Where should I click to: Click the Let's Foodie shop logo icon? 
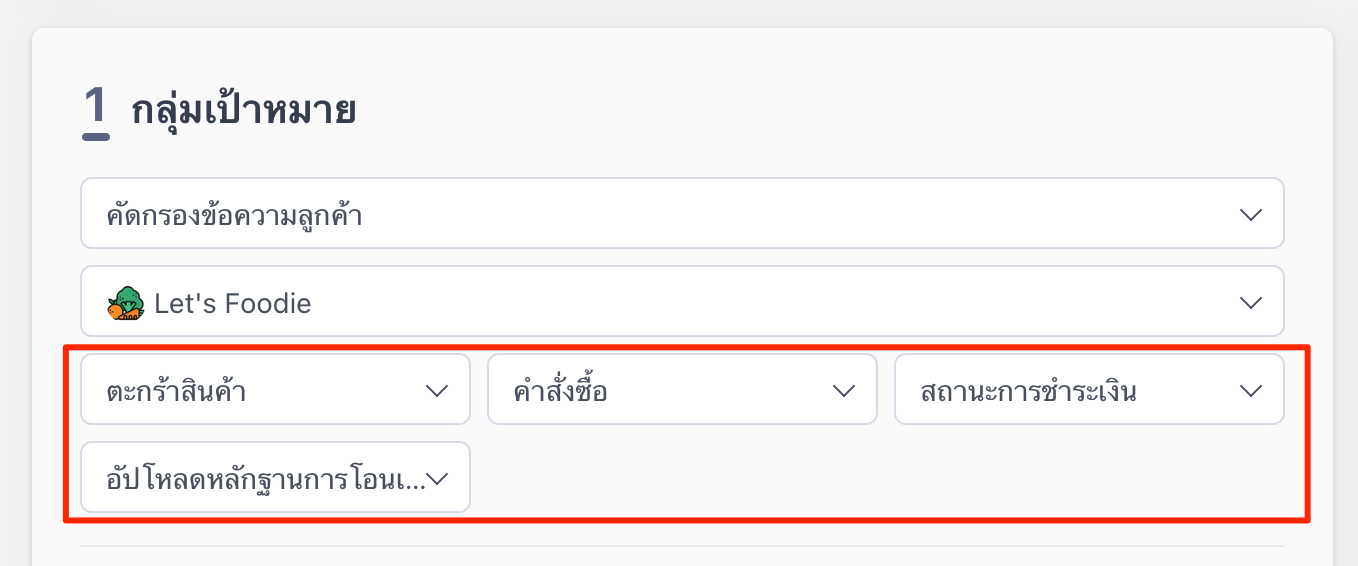point(126,303)
